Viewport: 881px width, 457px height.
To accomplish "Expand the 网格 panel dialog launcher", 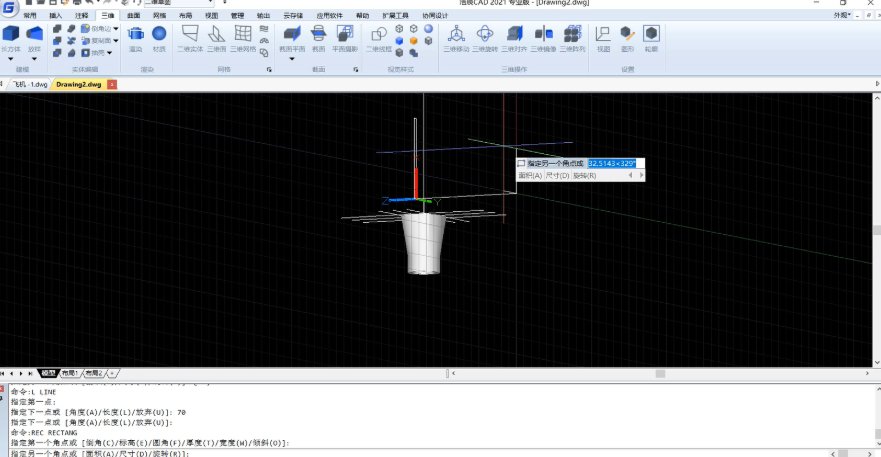I will click(x=268, y=71).
